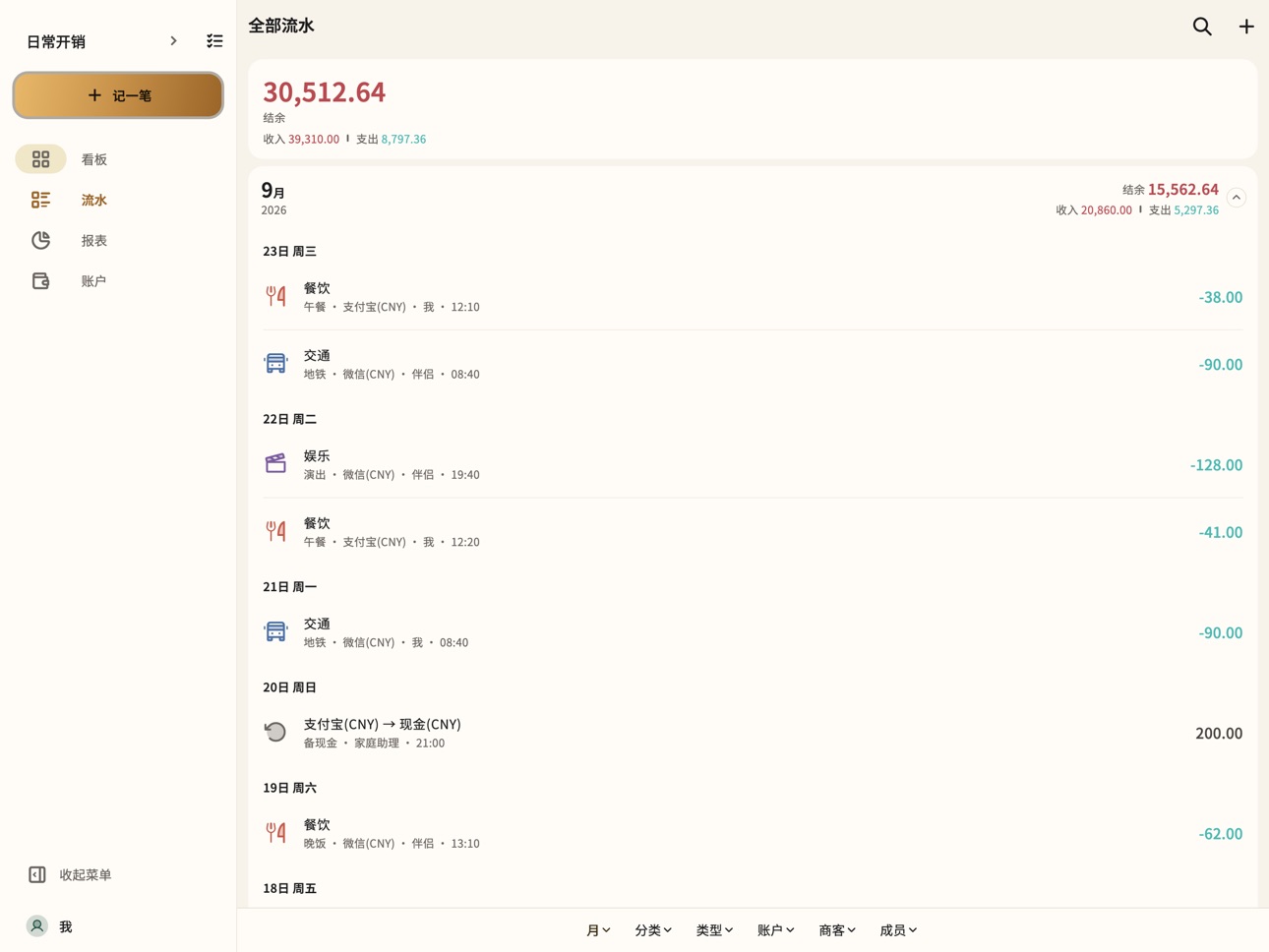This screenshot has height=952, width=1269.
Task: Click the bus icon on 21日 交通 entry
Action: [275, 632]
